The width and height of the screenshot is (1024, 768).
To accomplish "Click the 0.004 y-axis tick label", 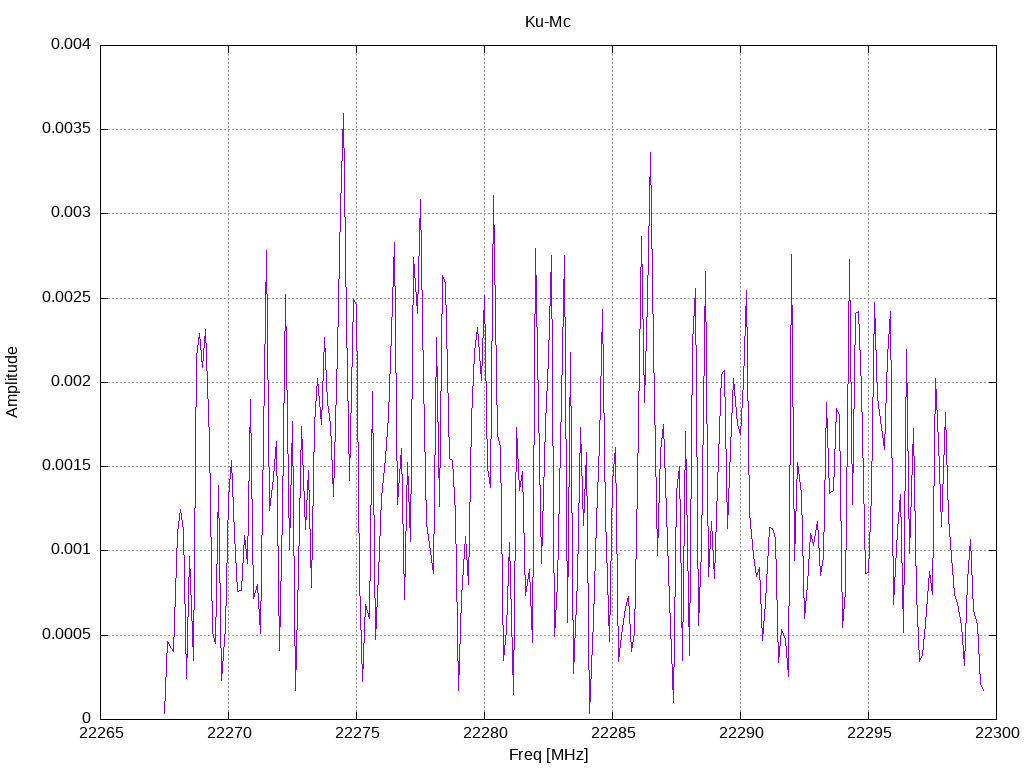I will coord(71,44).
